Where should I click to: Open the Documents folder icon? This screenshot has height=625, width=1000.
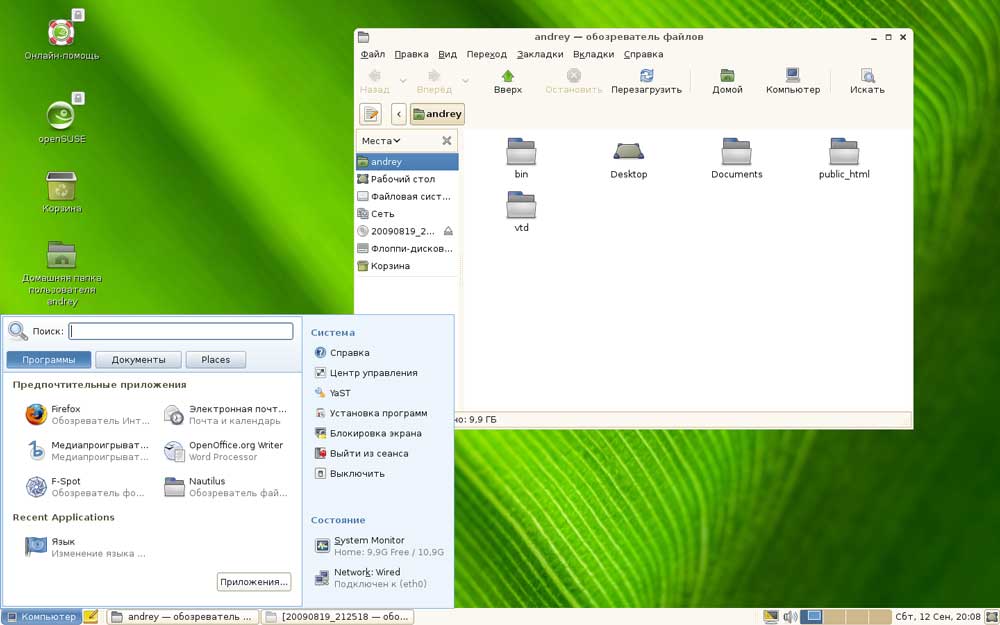click(736, 152)
